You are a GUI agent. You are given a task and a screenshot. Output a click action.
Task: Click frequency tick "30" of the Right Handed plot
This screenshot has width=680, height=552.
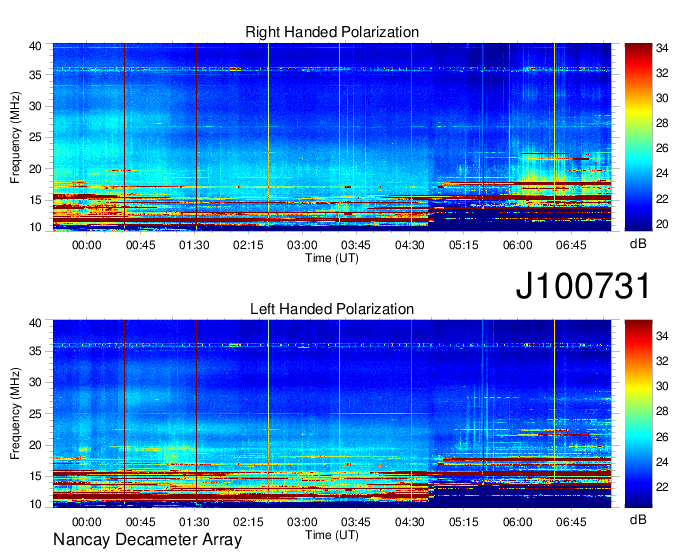click(x=35, y=106)
